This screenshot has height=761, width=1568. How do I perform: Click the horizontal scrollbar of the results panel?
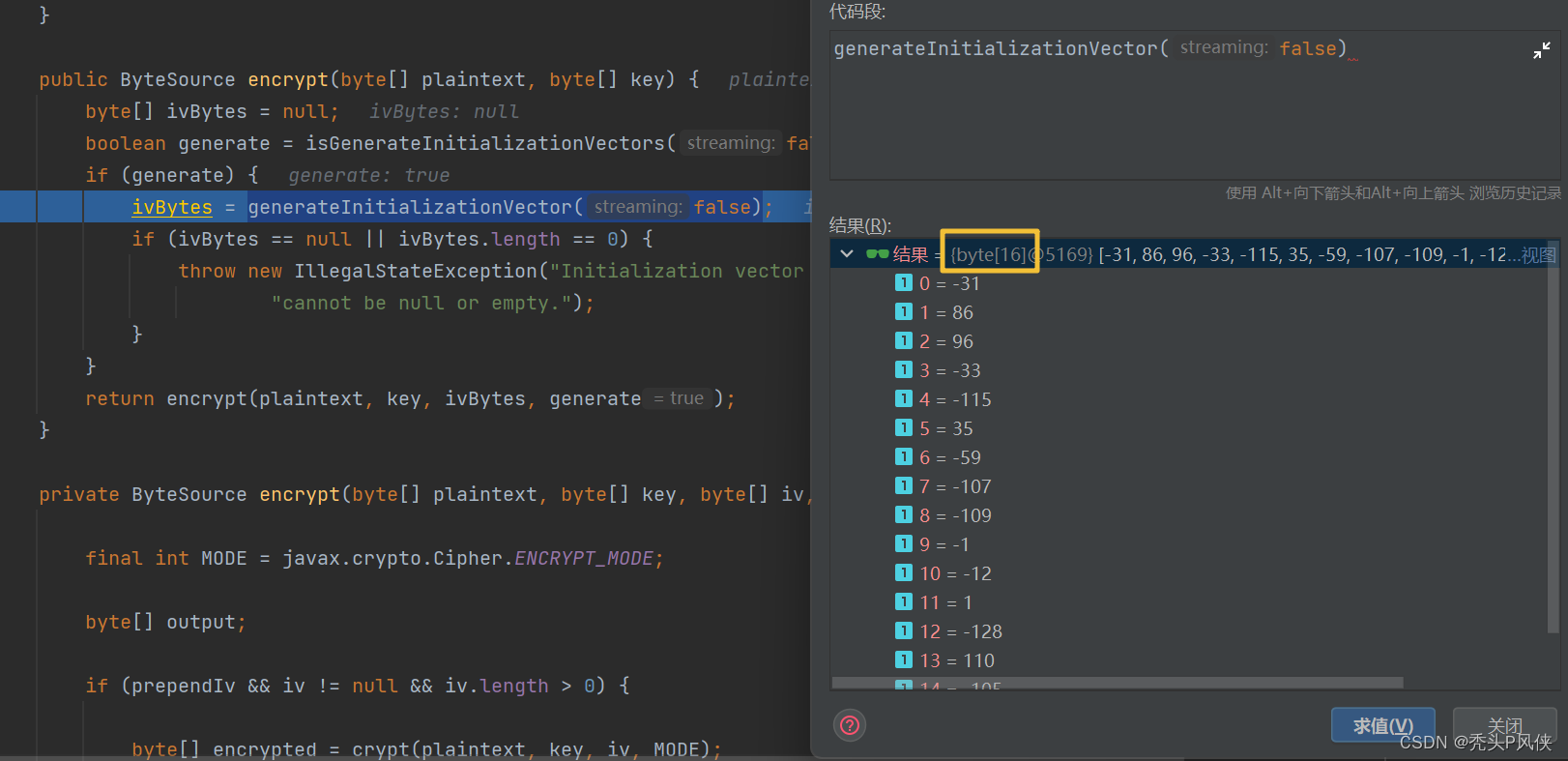click(x=1118, y=683)
